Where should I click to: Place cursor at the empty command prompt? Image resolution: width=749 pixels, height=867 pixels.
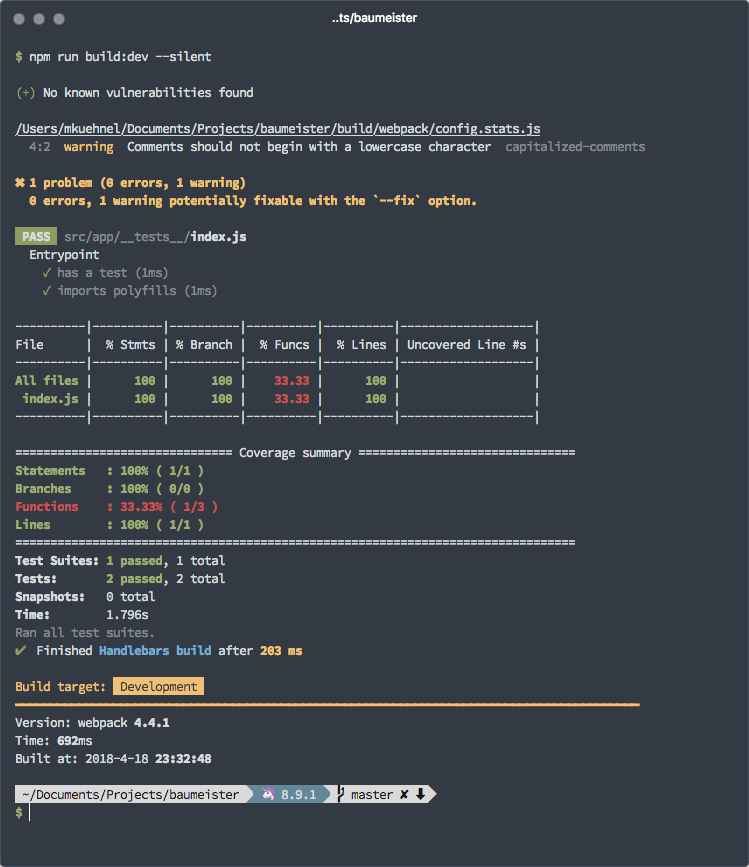click(32, 813)
